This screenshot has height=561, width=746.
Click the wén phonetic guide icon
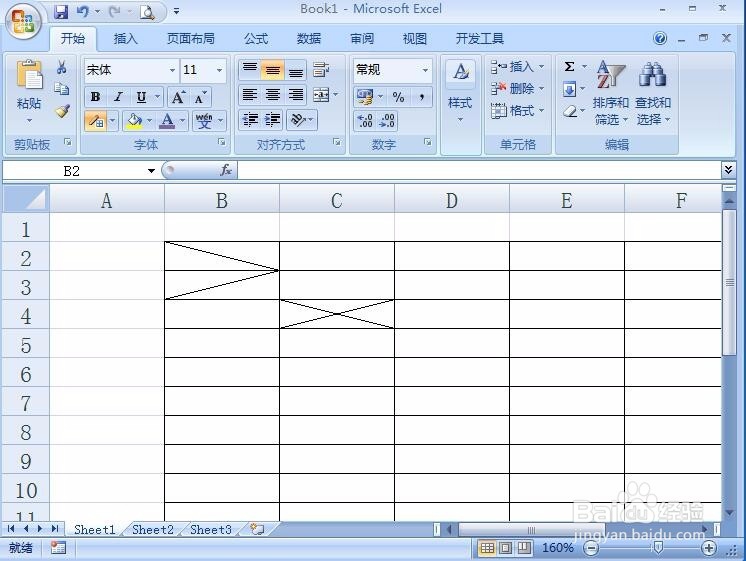(x=205, y=121)
